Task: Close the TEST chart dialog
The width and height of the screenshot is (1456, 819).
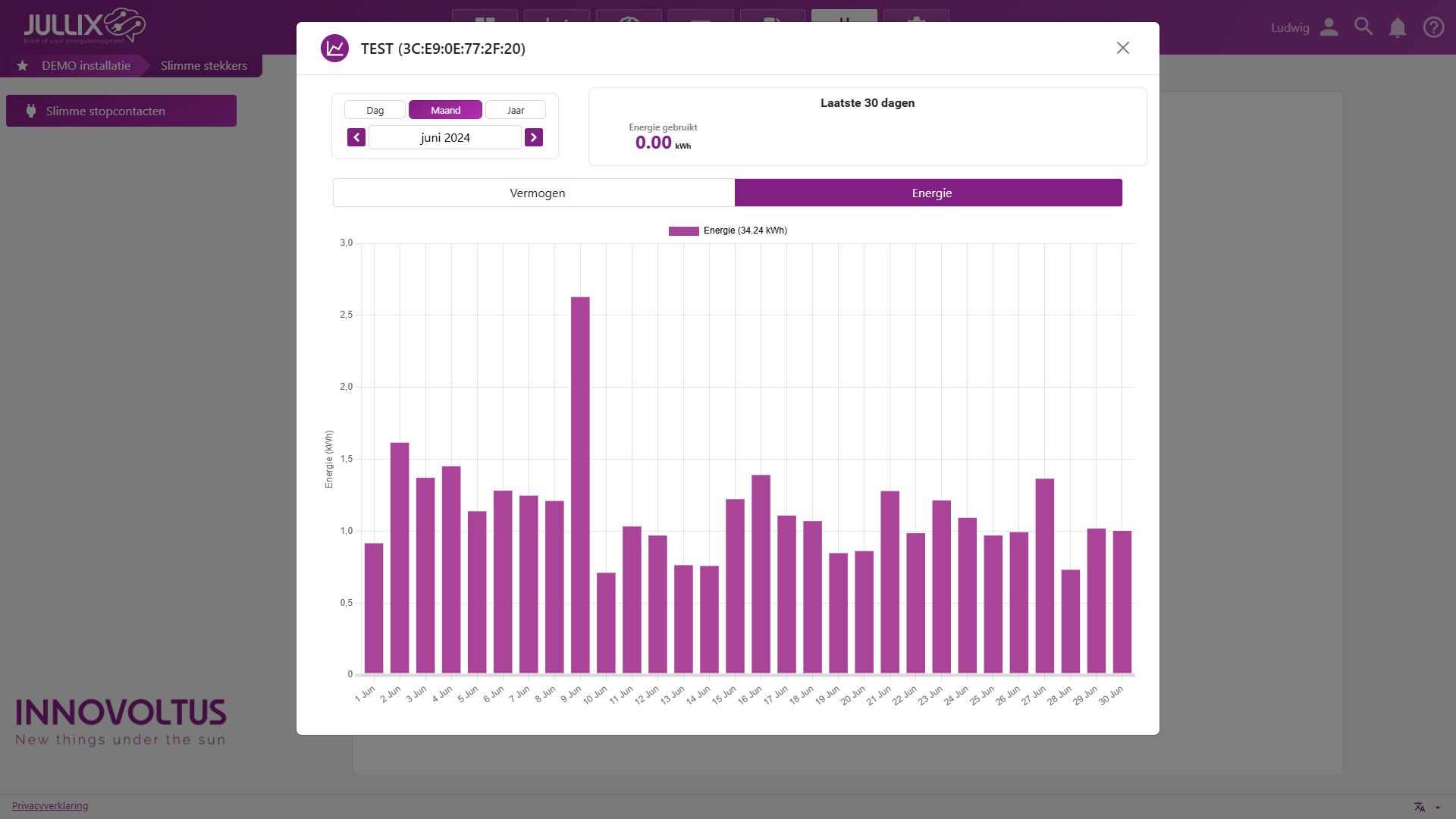Action: point(1123,48)
